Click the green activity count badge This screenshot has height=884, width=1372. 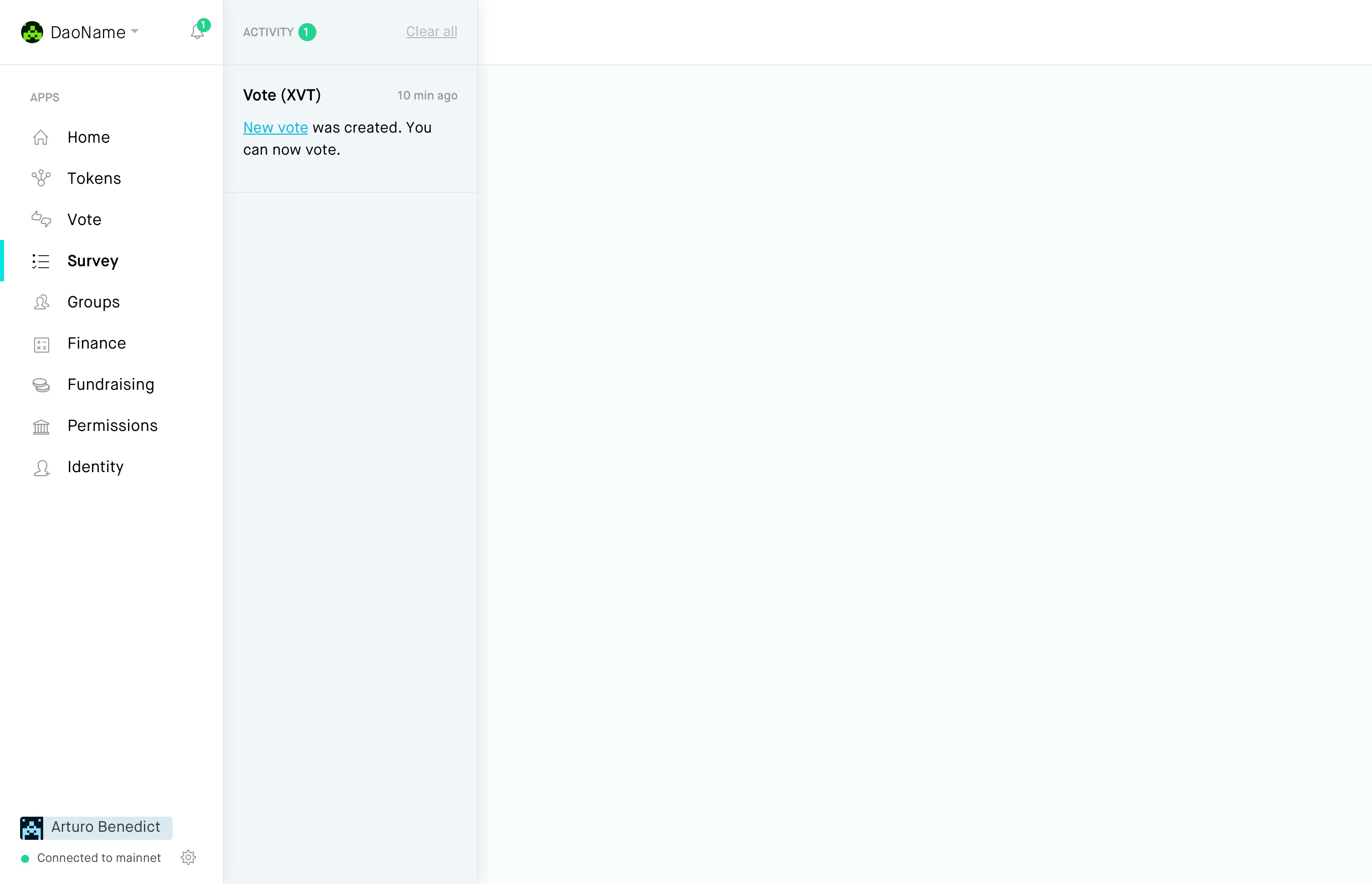(307, 32)
